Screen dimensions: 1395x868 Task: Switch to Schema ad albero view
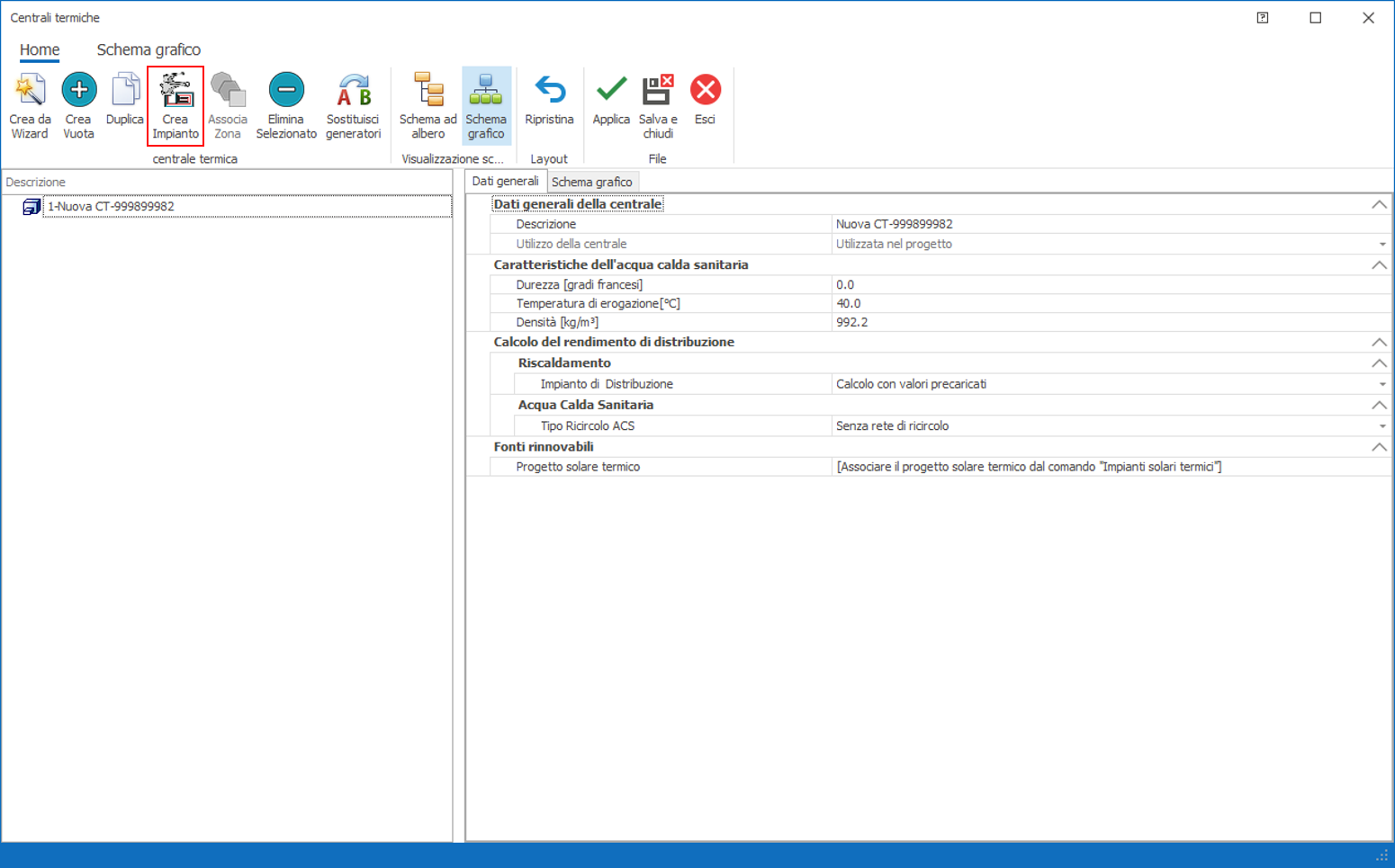[427, 105]
